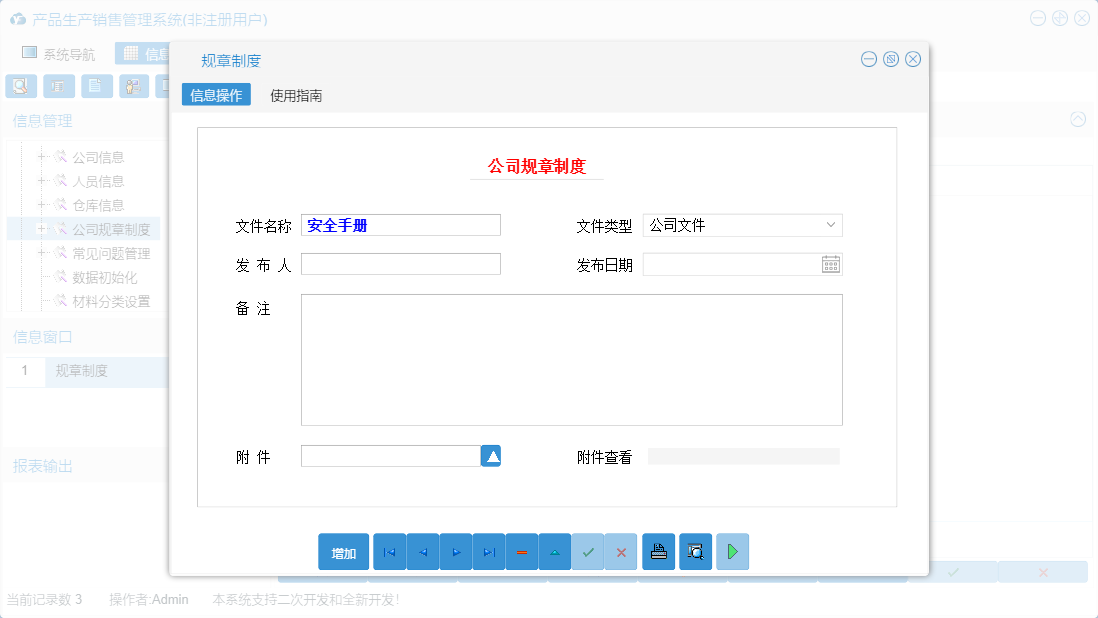
Task: Upload an attachment via the blue arrow icon
Action: (490, 455)
